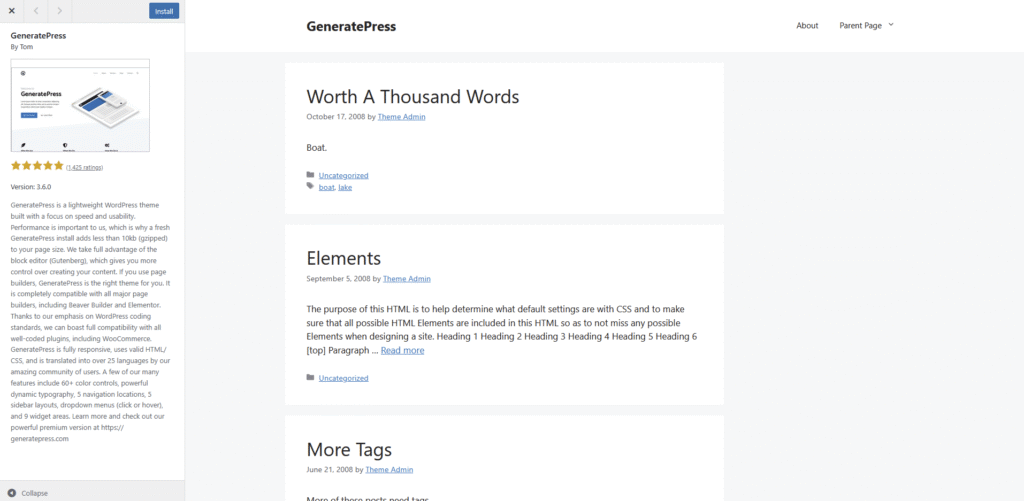The height and width of the screenshot is (501, 1024).
Task: Click the tag icon beside boat, lake
Action: [x=310, y=186]
